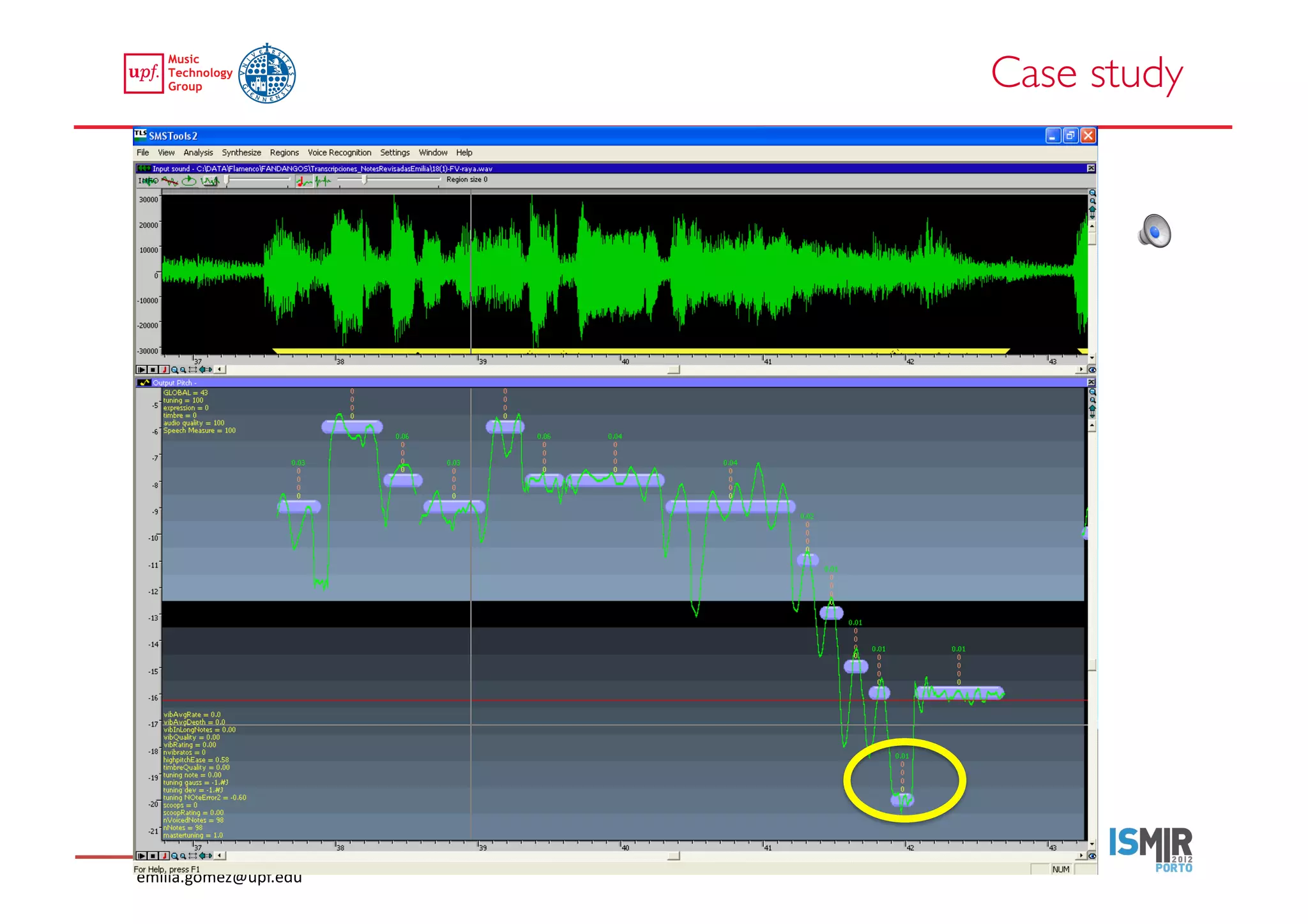Zoom in horizontally on the input waveform
This screenshot has height=924, width=1308.
pyautogui.click(x=174, y=370)
